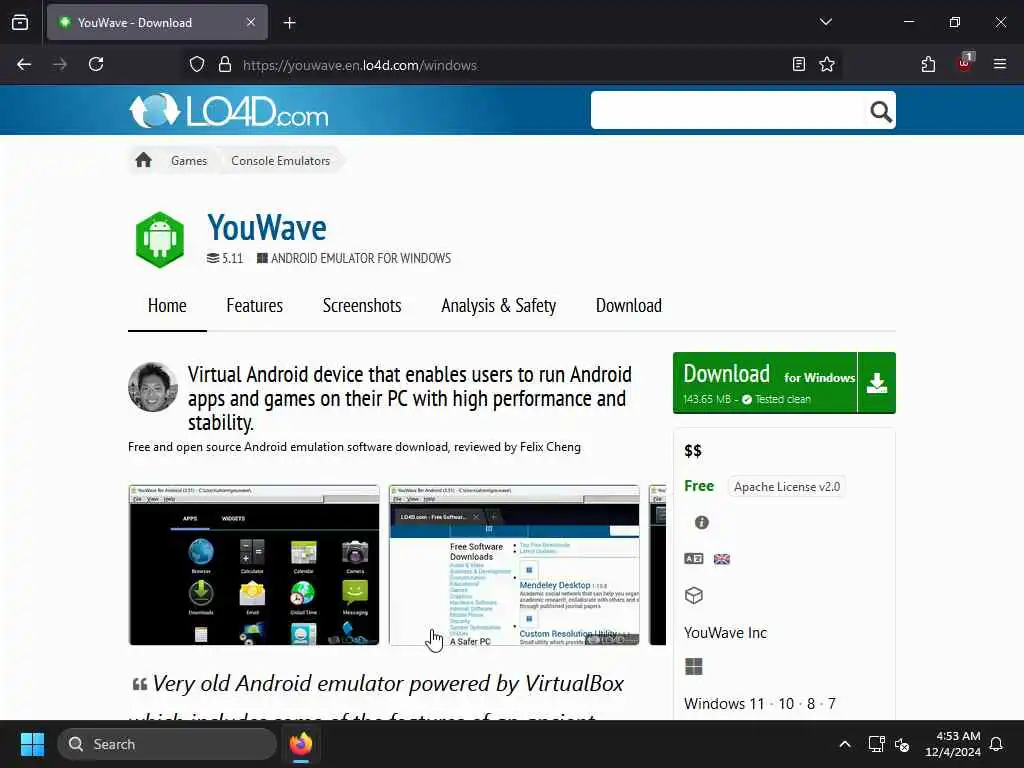
Task: Click the address bar URL
Action: (360, 65)
